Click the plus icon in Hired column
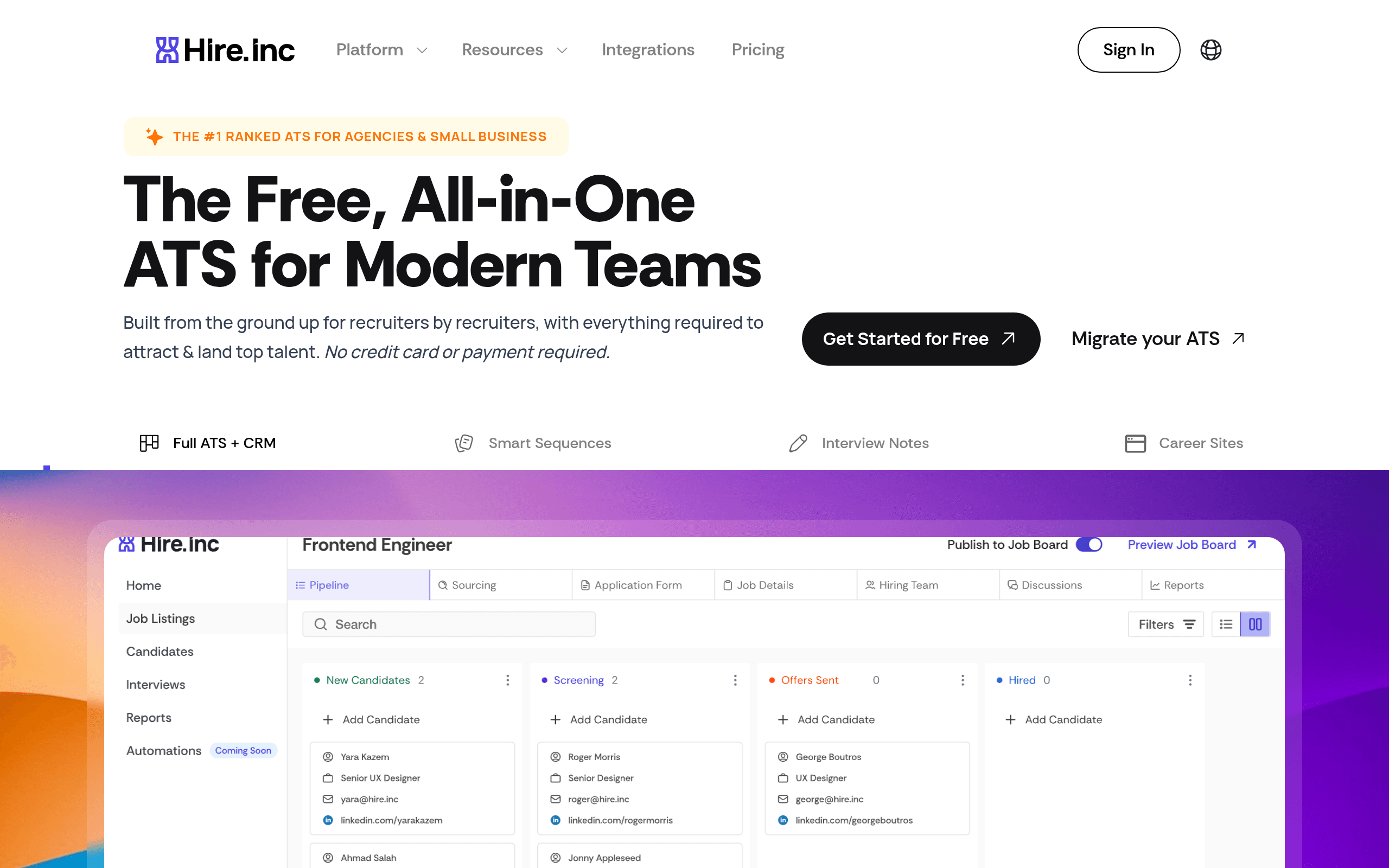 click(1010, 719)
